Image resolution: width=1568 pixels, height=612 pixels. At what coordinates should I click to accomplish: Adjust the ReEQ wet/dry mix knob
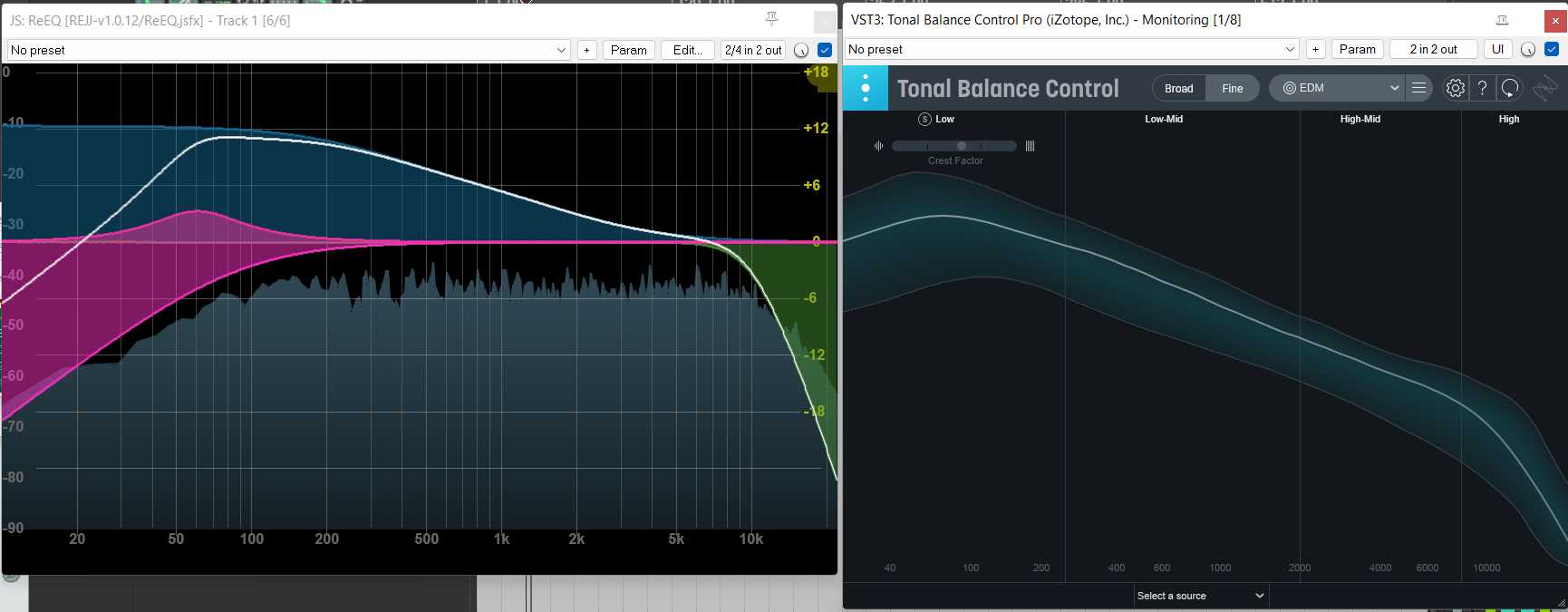pos(801,50)
